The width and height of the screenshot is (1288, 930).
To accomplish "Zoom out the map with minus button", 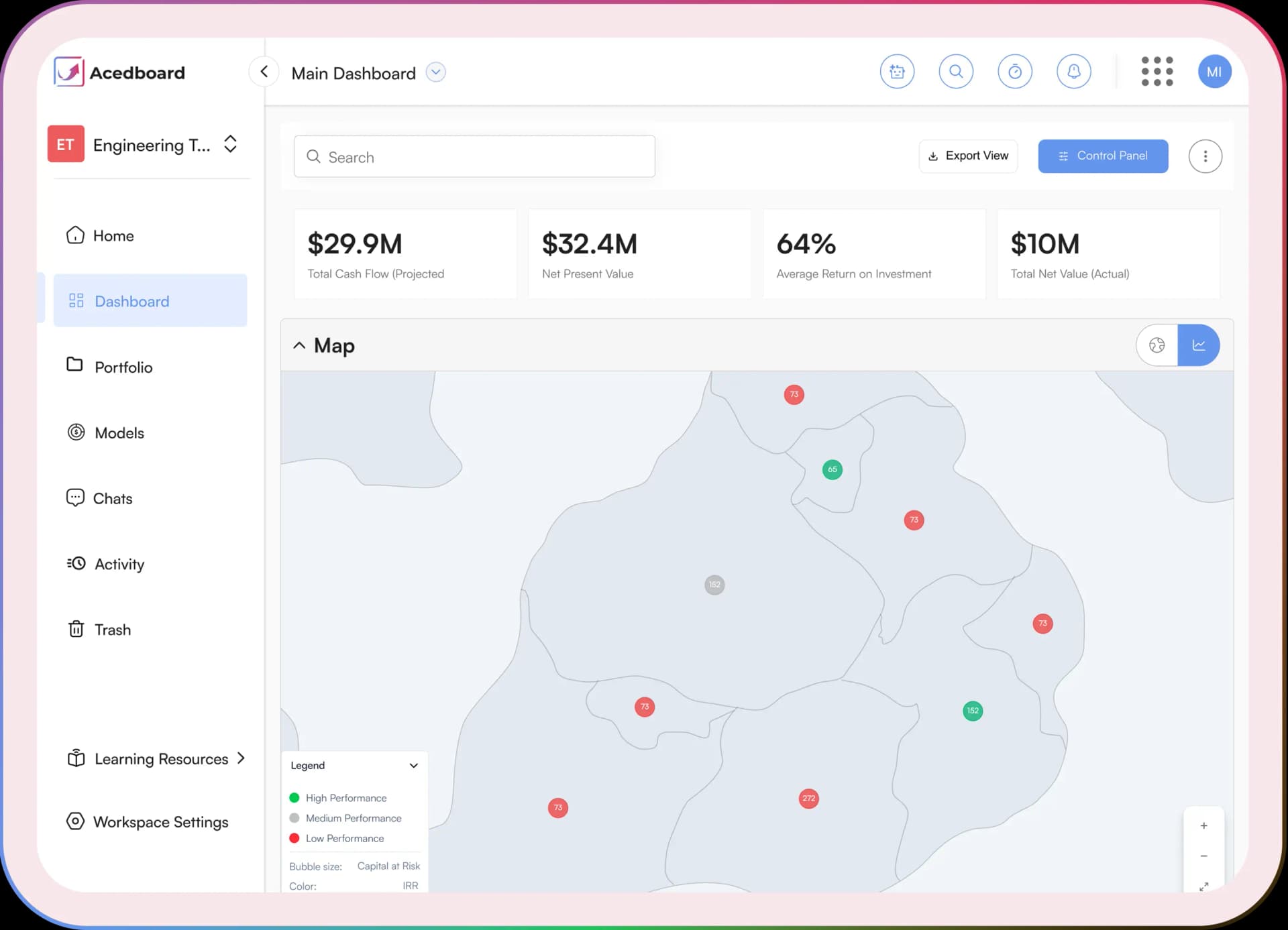I will pyautogui.click(x=1204, y=856).
